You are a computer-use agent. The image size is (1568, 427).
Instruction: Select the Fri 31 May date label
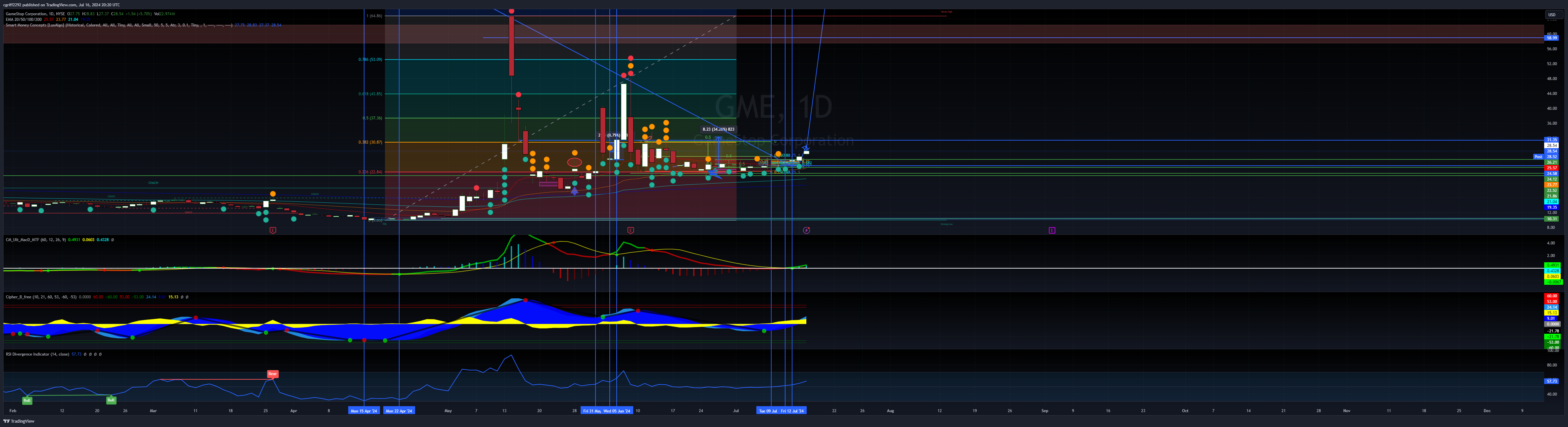pyautogui.click(x=592, y=410)
